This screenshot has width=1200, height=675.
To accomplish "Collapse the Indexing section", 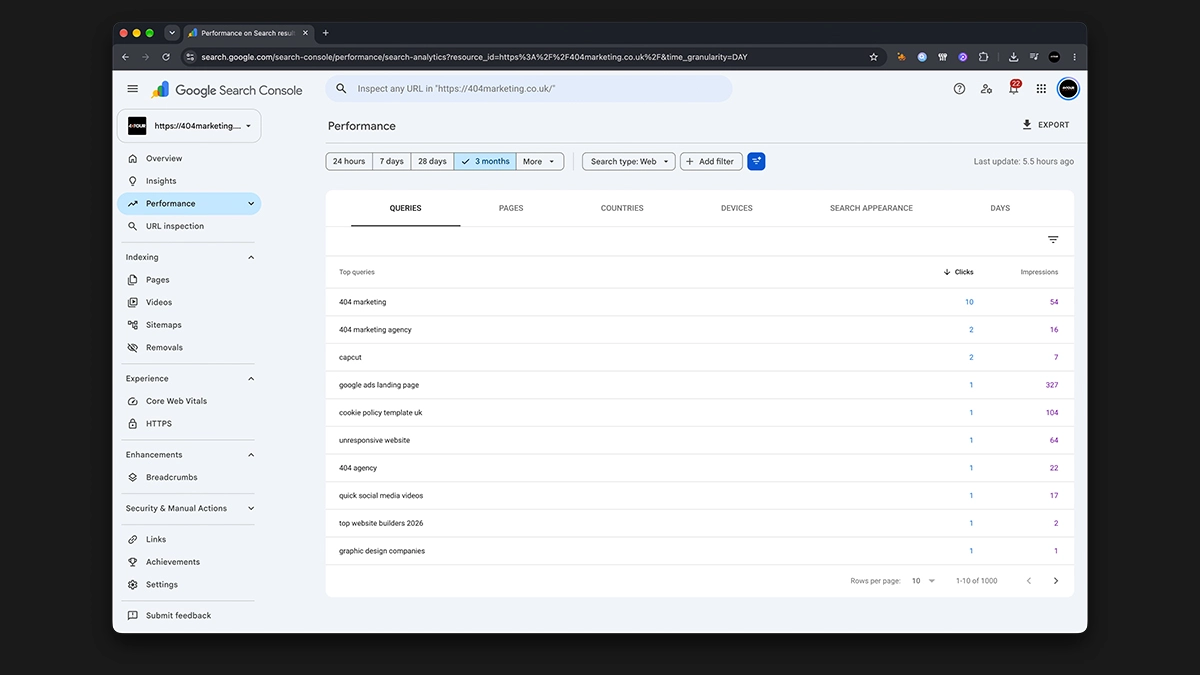I will pyautogui.click(x=251, y=257).
